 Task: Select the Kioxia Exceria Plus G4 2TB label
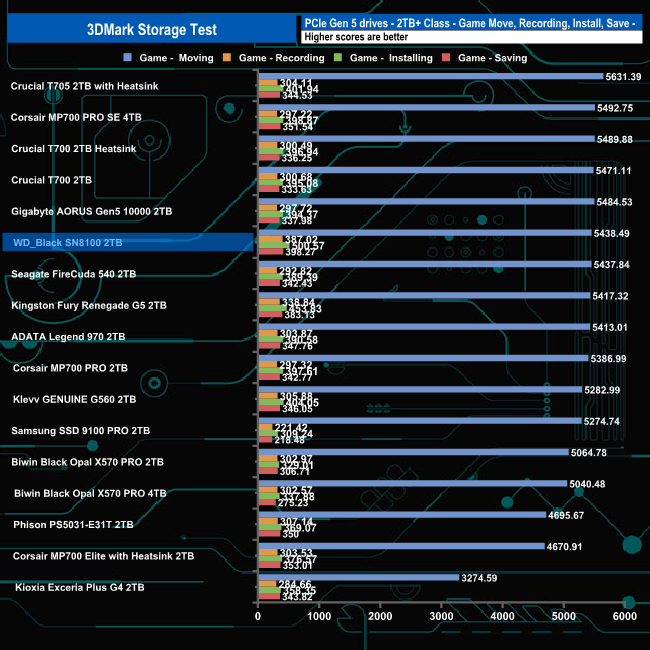(80, 587)
